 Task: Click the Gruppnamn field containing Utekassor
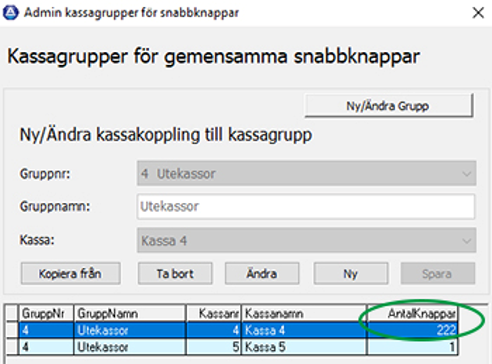(x=306, y=206)
